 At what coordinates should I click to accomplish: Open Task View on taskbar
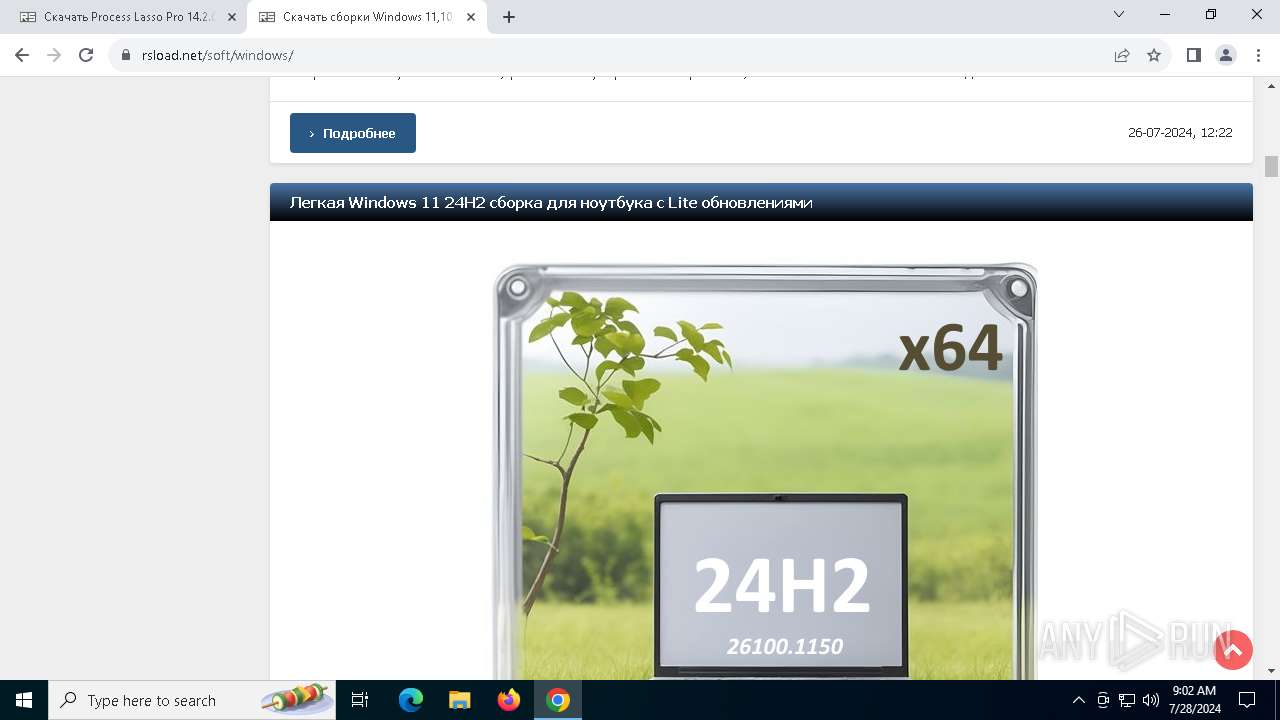[361, 700]
